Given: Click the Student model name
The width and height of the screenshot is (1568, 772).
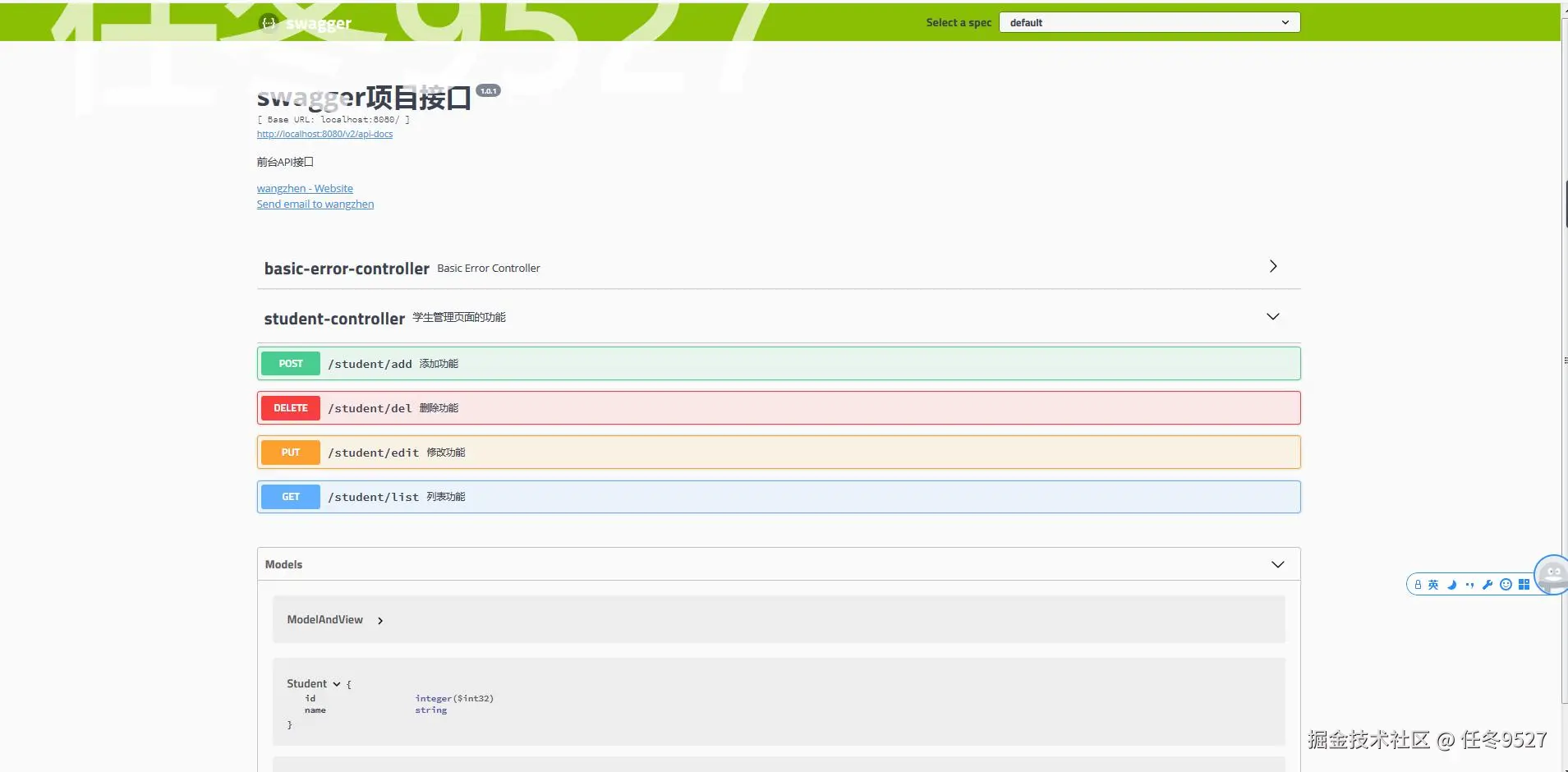Looking at the screenshot, I should [x=306, y=684].
